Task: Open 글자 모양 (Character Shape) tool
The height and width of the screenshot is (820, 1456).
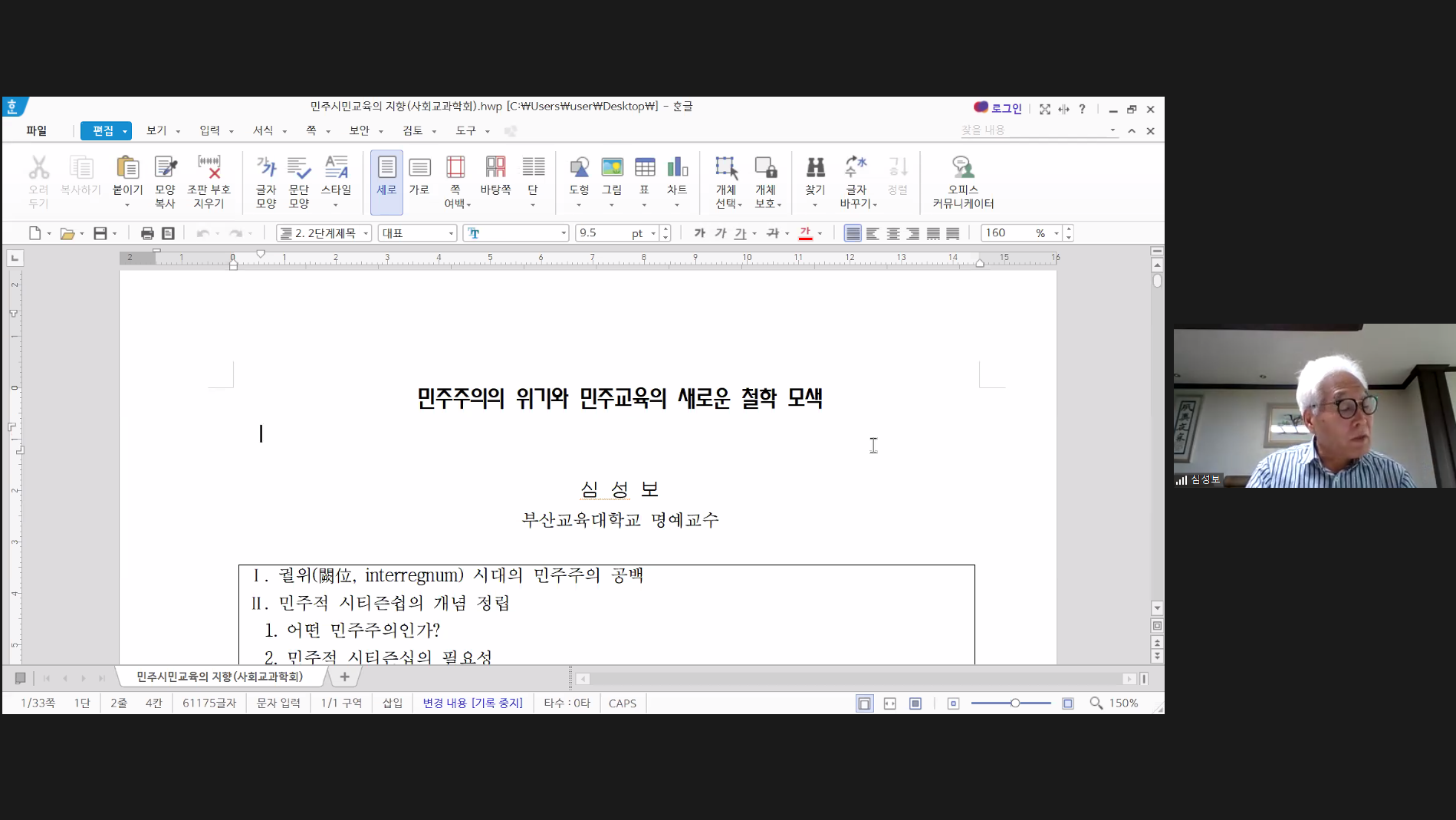Action: [x=266, y=167]
